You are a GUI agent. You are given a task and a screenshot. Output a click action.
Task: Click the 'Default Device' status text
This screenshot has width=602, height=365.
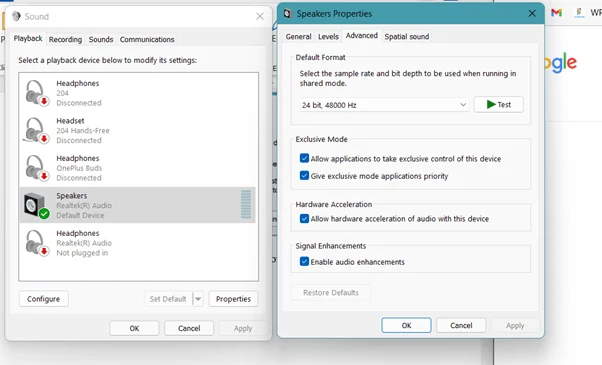coord(80,215)
